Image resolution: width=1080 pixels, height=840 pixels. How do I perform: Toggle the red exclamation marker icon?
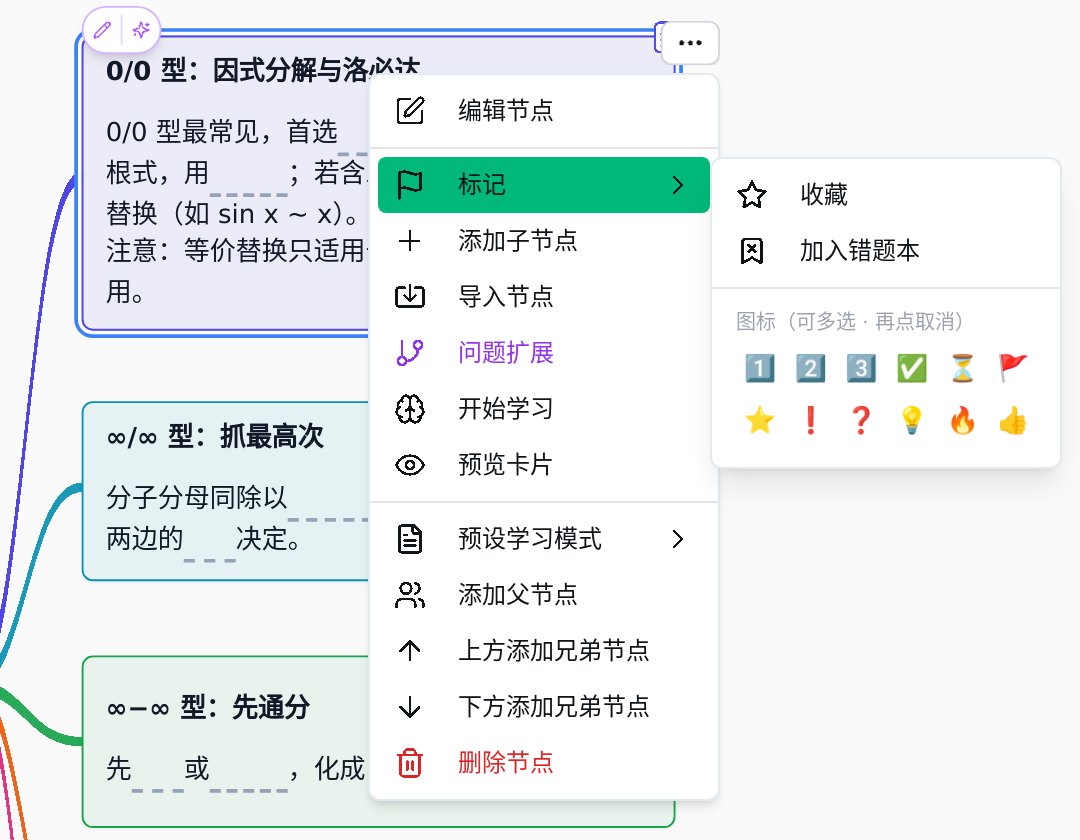coord(811,420)
